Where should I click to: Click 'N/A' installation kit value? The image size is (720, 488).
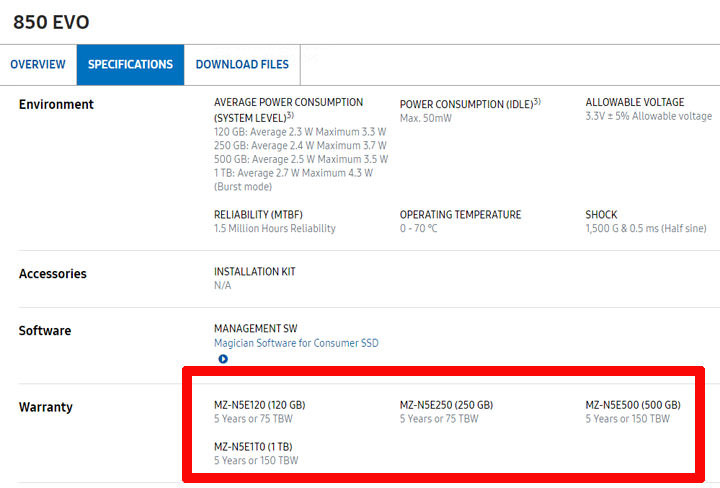pyautogui.click(x=223, y=286)
